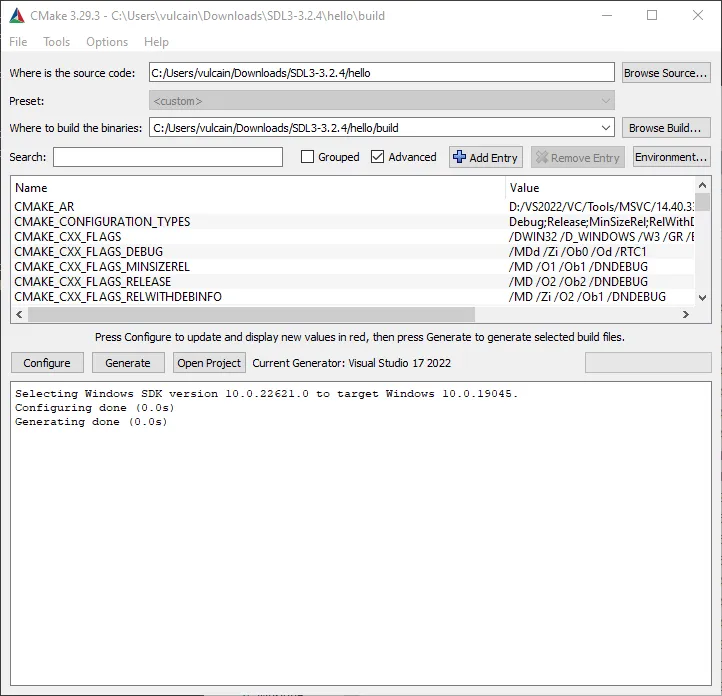Click the 'Generating done (0.0s)' log line
The height and width of the screenshot is (696, 722).
click(x=91, y=422)
